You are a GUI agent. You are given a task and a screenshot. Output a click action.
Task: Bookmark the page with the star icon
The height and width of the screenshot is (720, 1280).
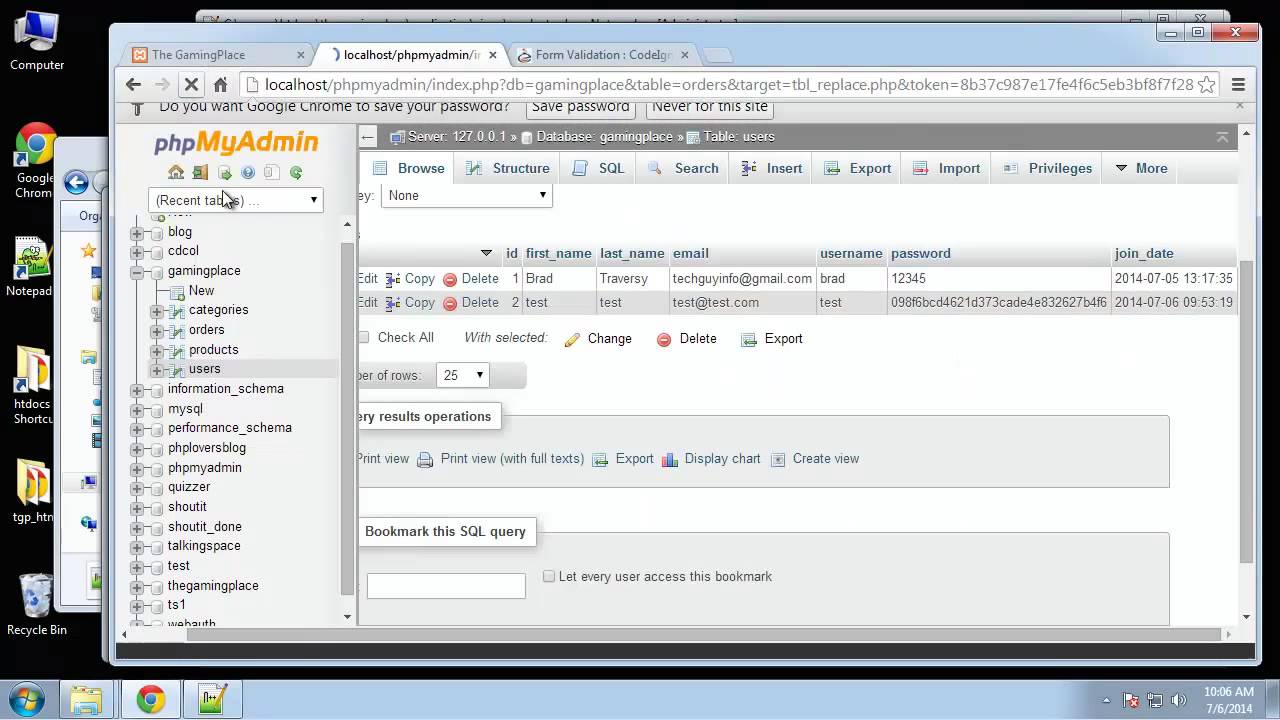(1207, 85)
